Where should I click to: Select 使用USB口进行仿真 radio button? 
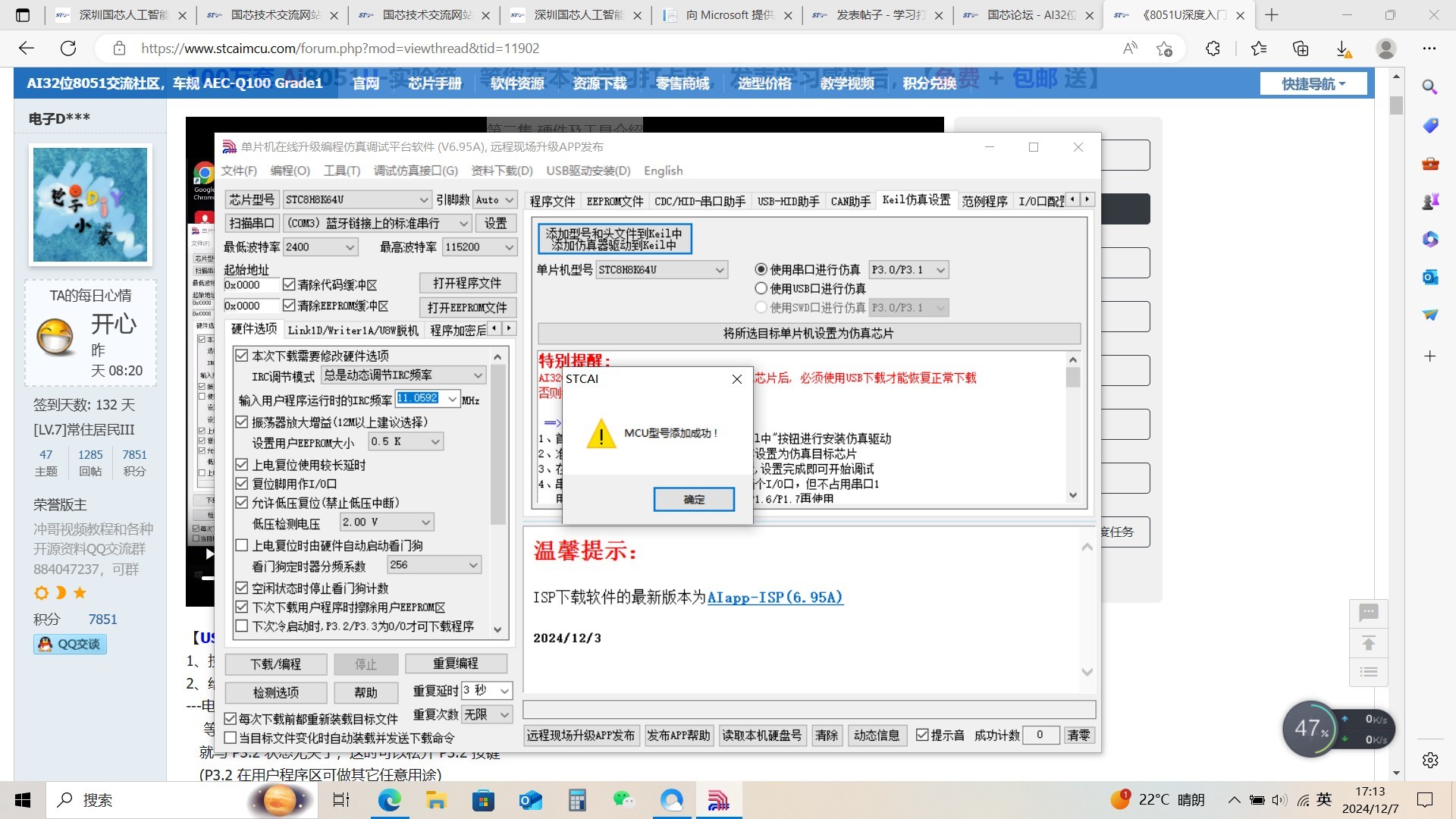click(x=761, y=288)
